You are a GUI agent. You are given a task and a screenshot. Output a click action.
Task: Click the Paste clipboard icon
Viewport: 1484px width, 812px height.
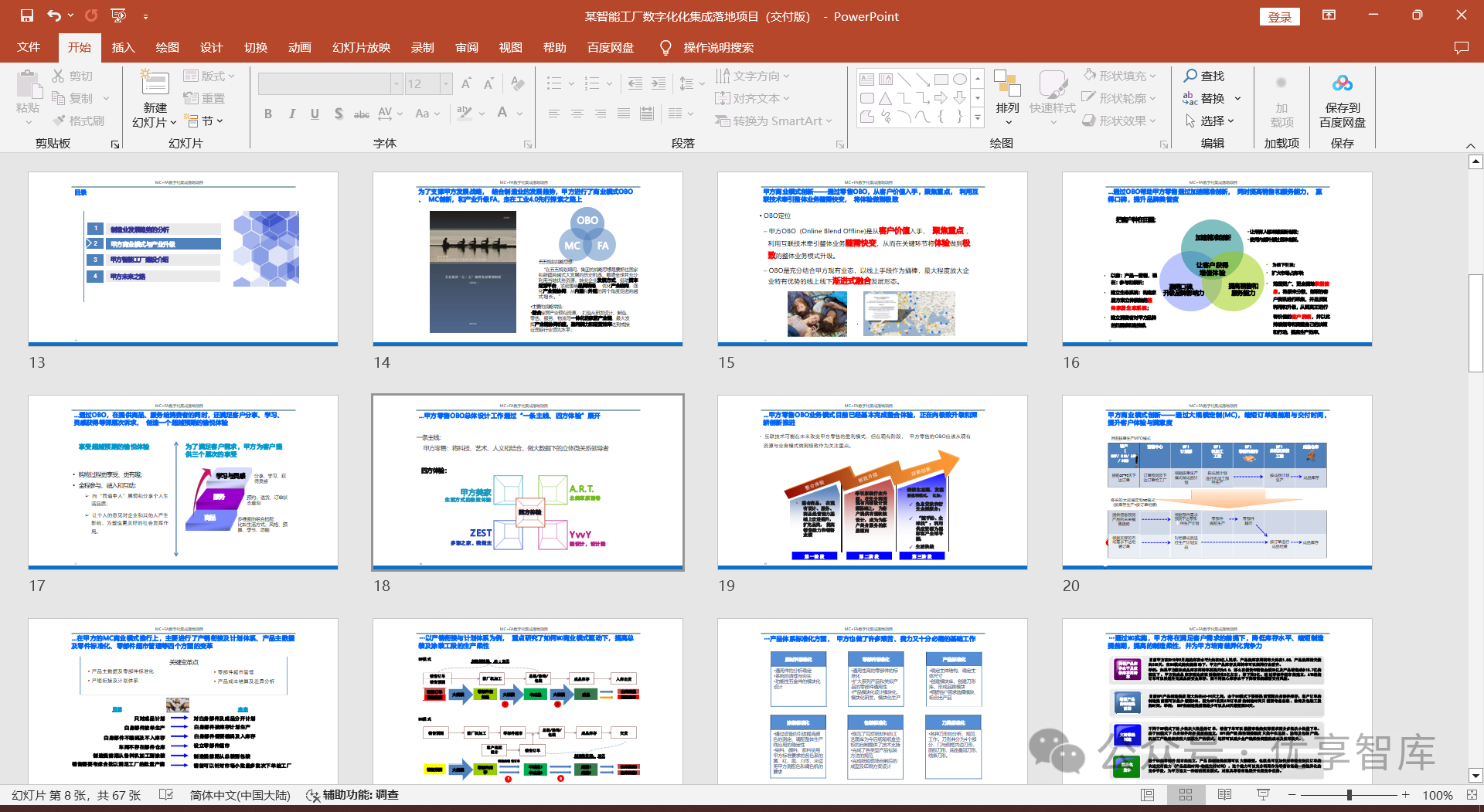[x=28, y=85]
